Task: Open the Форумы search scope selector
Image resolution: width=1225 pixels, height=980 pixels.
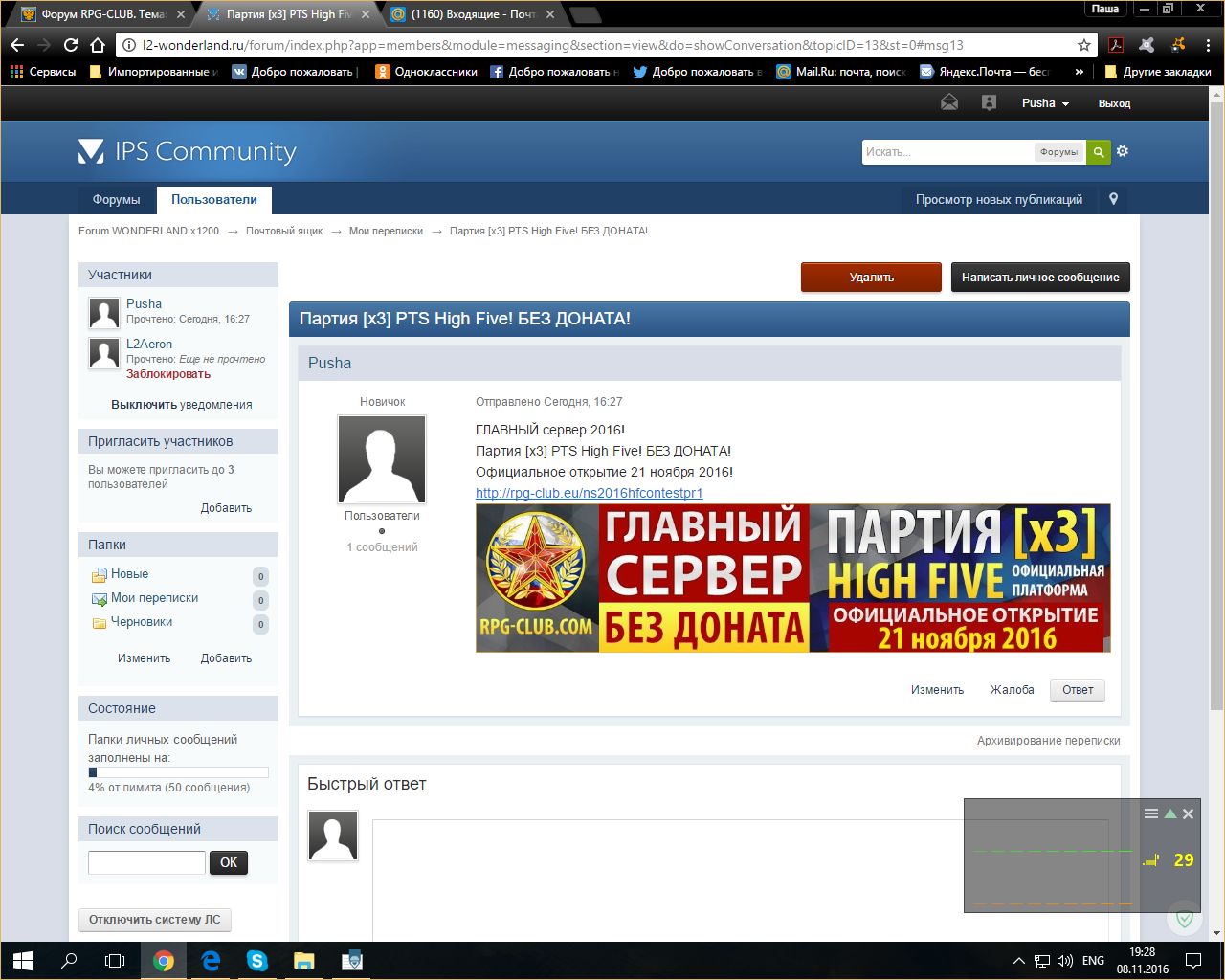Action: click(x=1058, y=151)
